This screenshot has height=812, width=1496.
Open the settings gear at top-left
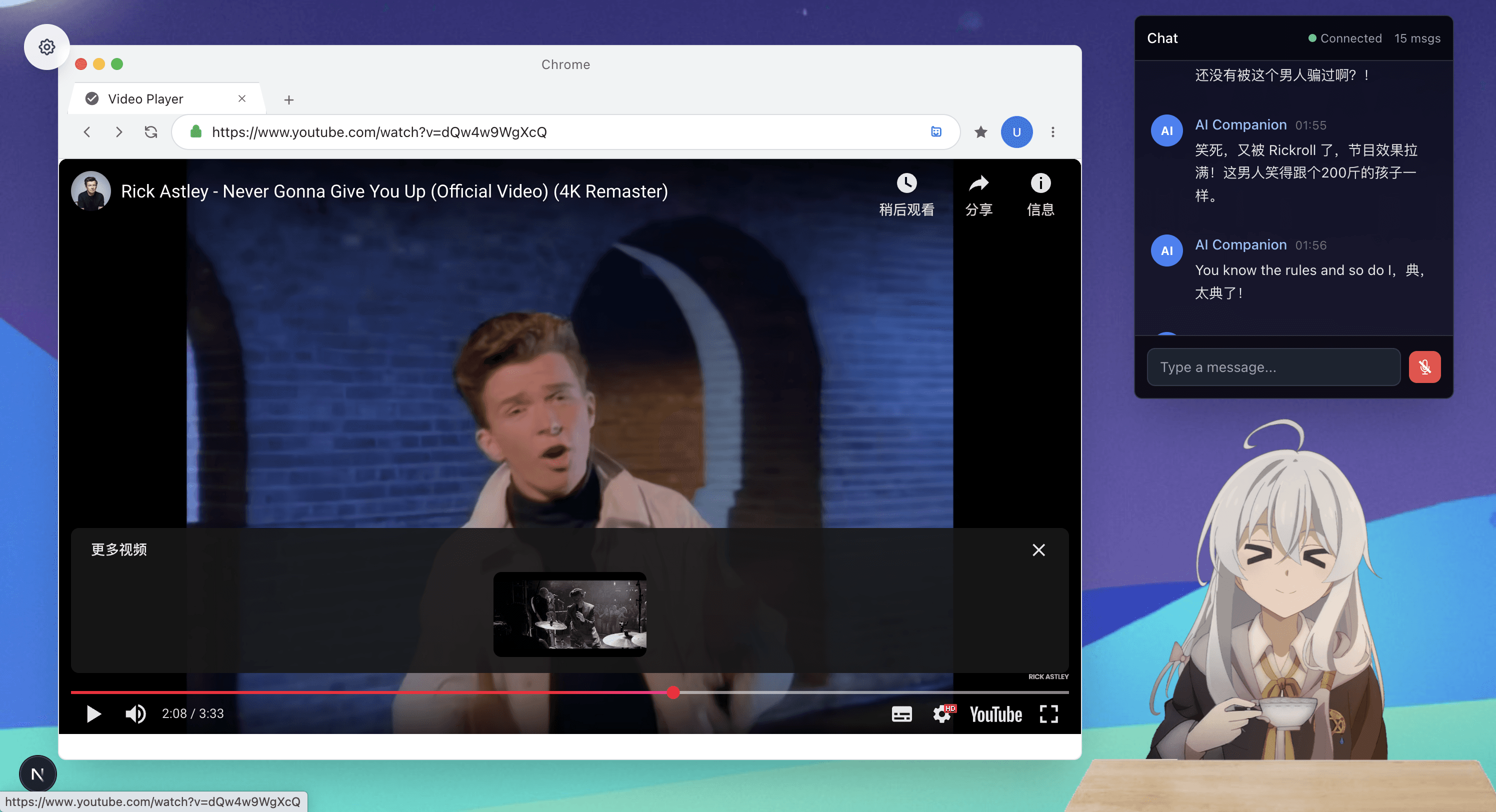click(x=46, y=47)
